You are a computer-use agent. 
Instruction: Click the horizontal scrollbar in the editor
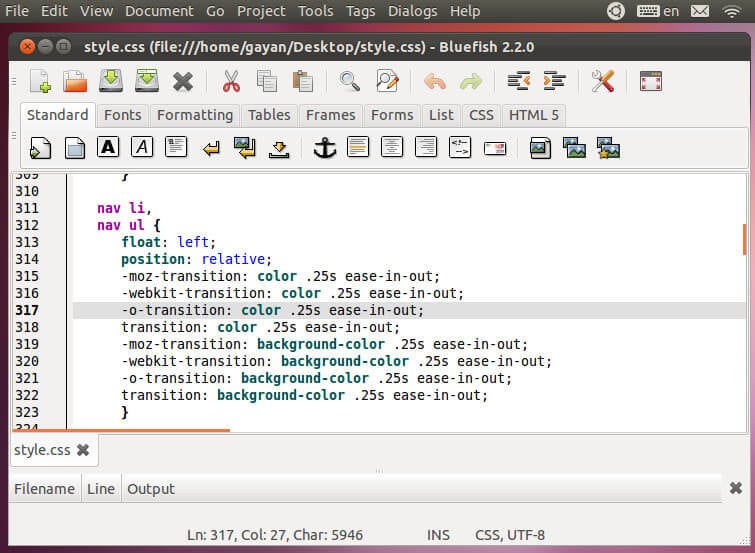pyautogui.click(x=121, y=430)
